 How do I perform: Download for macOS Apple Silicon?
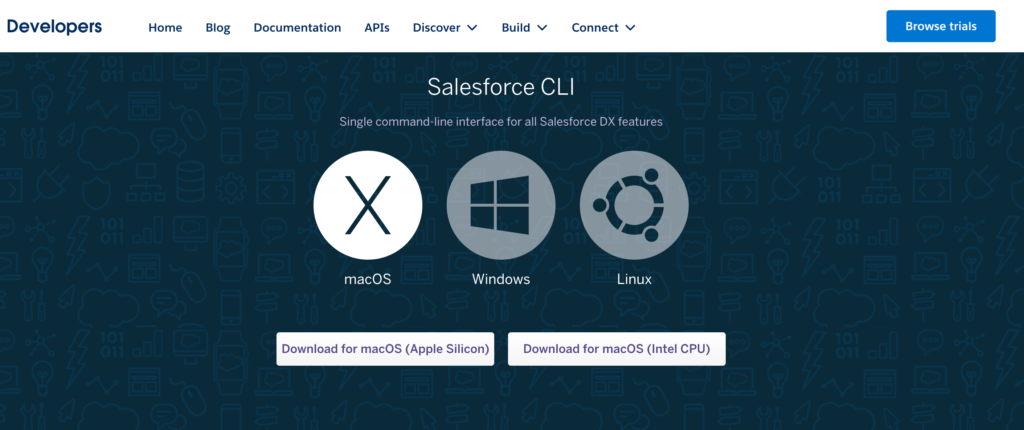(385, 349)
